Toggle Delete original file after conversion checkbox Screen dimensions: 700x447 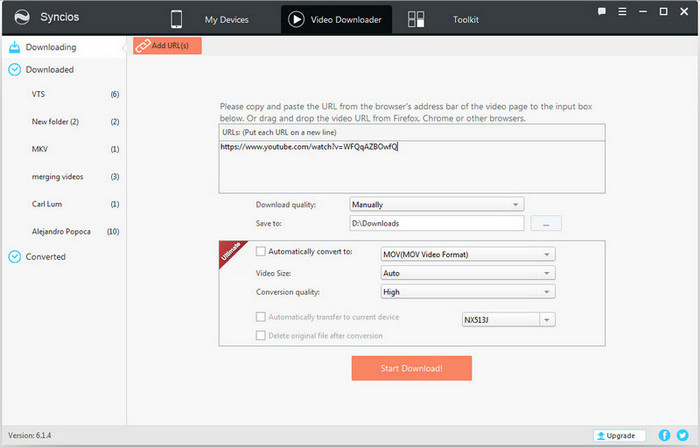261,335
